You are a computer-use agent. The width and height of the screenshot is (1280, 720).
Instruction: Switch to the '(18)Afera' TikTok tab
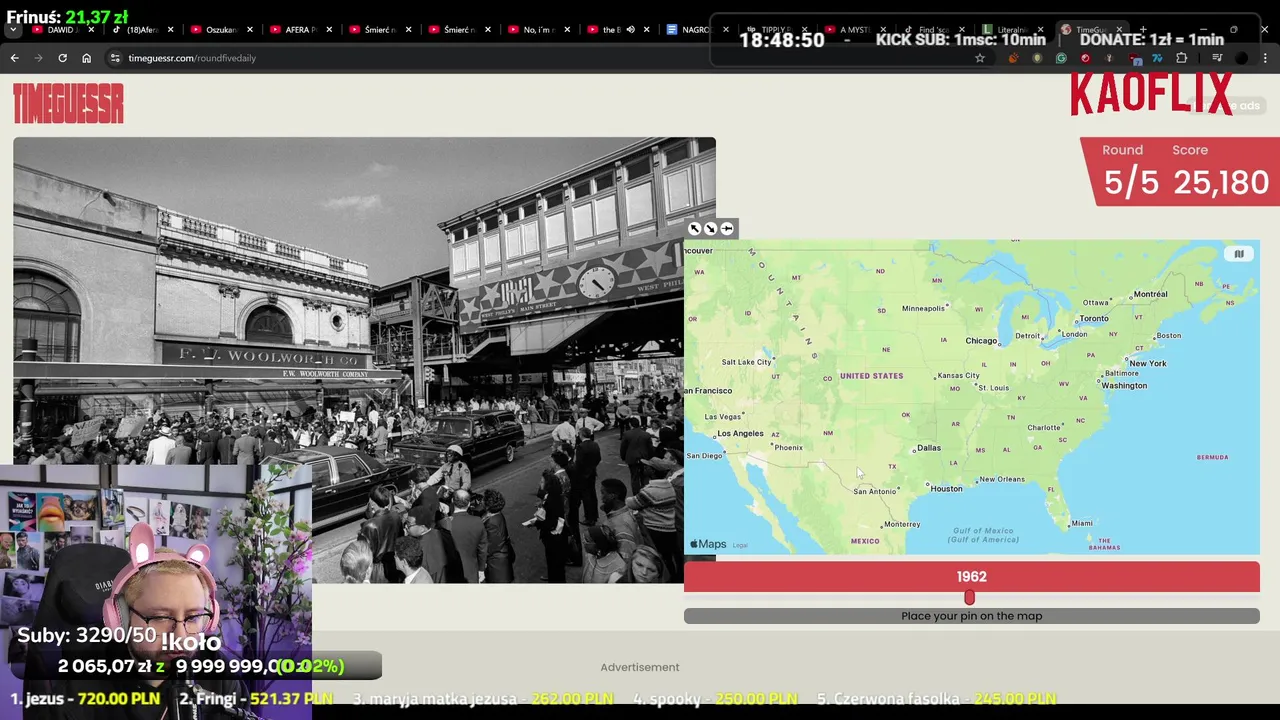pos(137,30)
